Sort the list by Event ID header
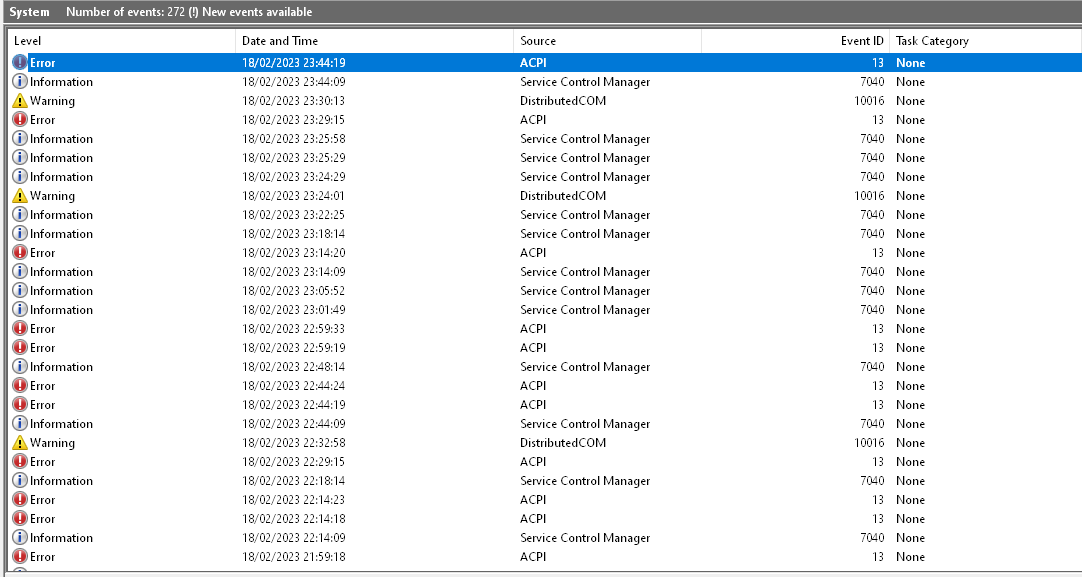The image size is (1082, 577). (796, 41)
